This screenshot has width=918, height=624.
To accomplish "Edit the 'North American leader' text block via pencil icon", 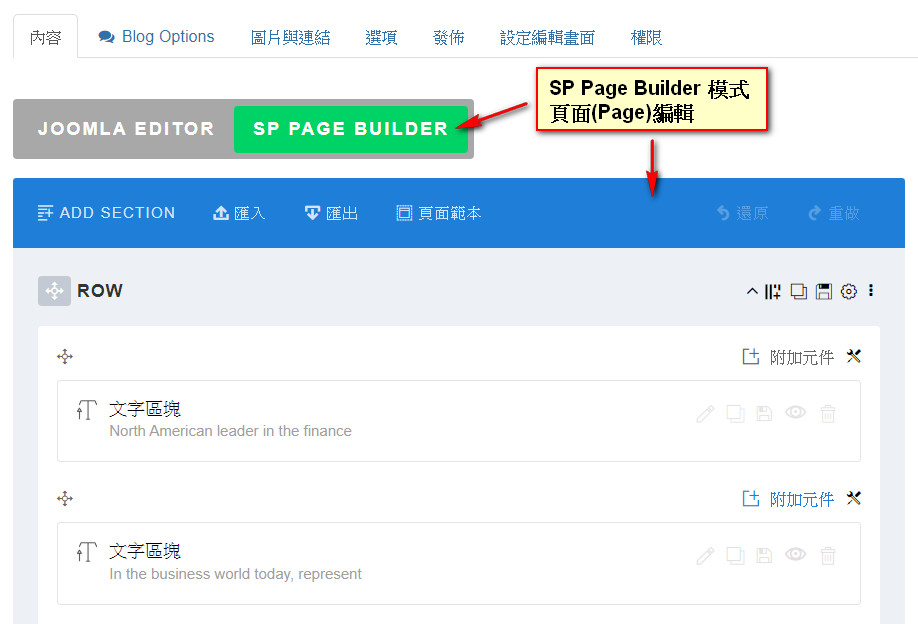I will pos(705,413).
